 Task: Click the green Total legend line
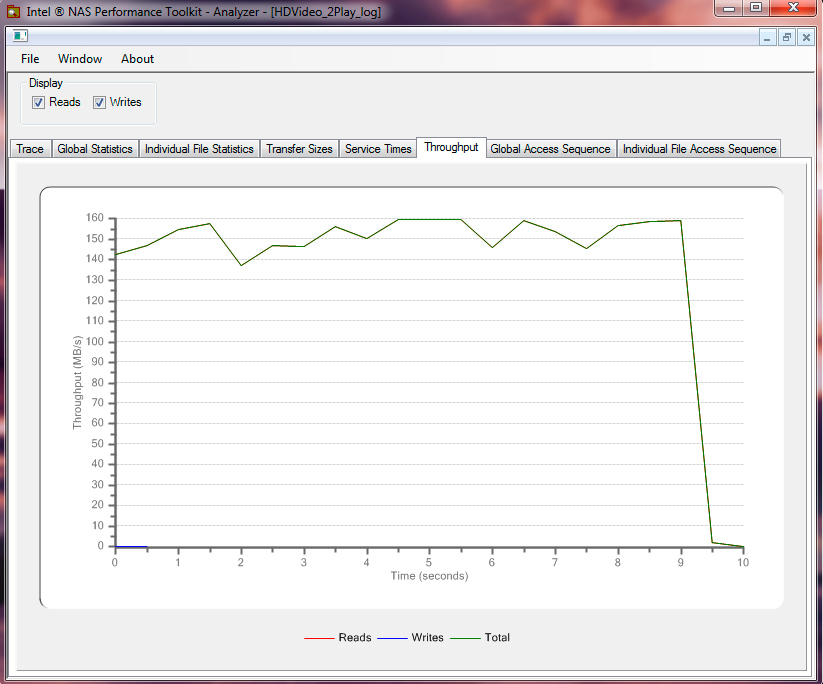(x=465, y=638)
